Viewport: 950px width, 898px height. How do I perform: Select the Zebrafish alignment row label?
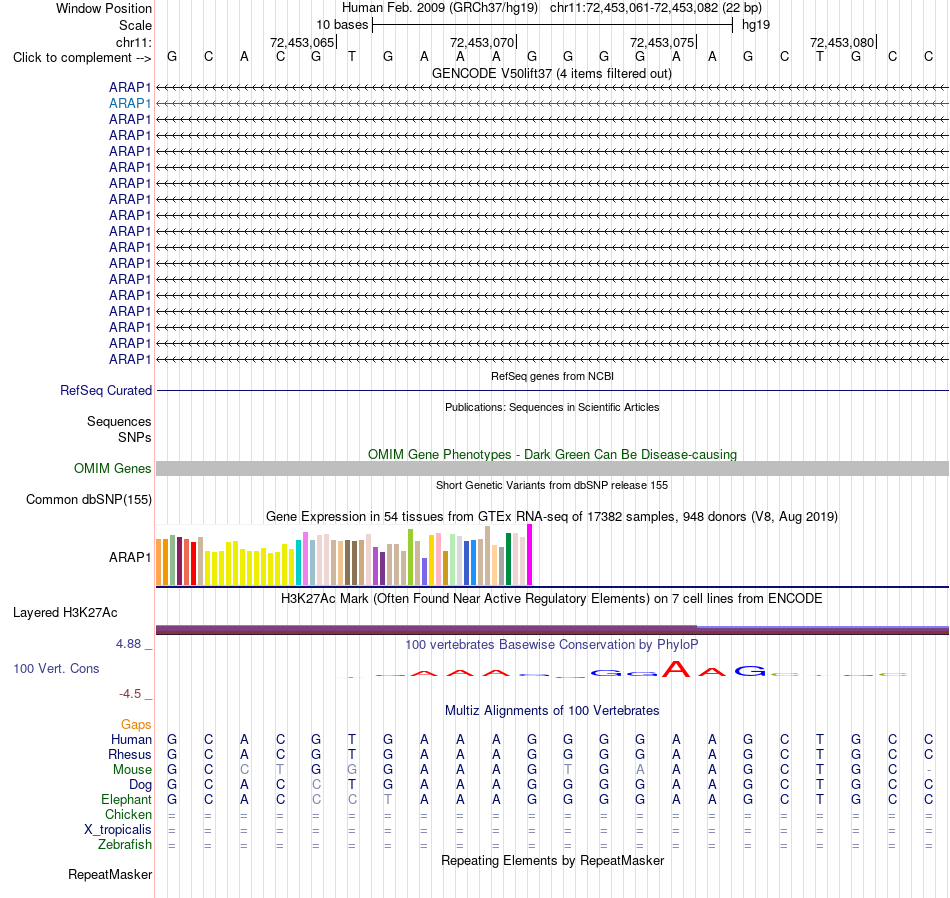pyautogui.click(x=125, y=844)
